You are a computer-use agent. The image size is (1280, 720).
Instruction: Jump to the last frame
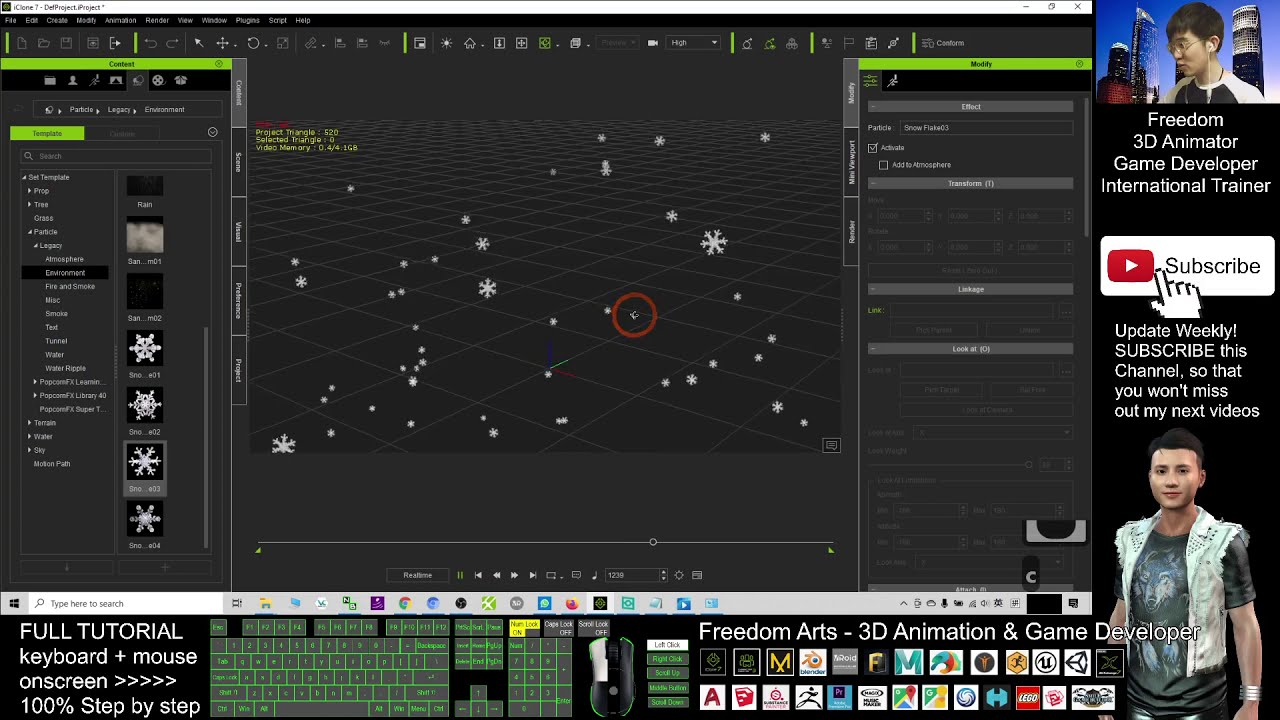pyautogui.click(x=532, y=575)
